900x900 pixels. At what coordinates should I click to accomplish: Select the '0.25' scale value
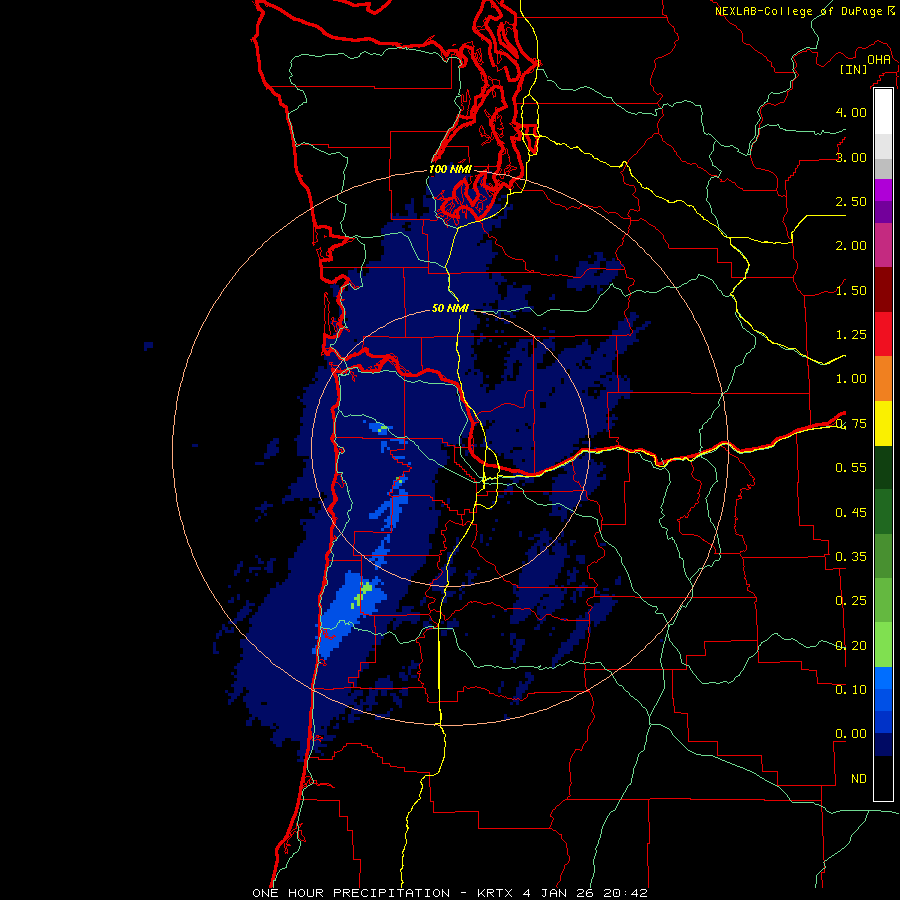[851, 601]
